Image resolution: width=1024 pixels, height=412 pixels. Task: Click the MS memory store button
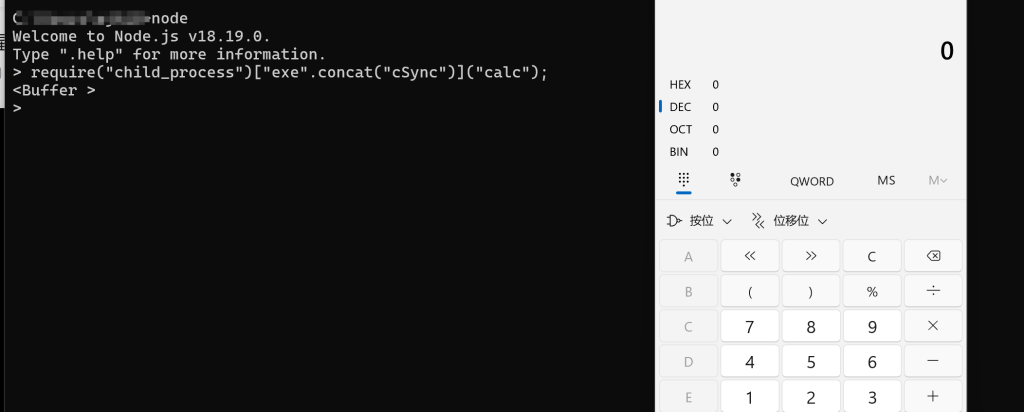pos(886,181)
